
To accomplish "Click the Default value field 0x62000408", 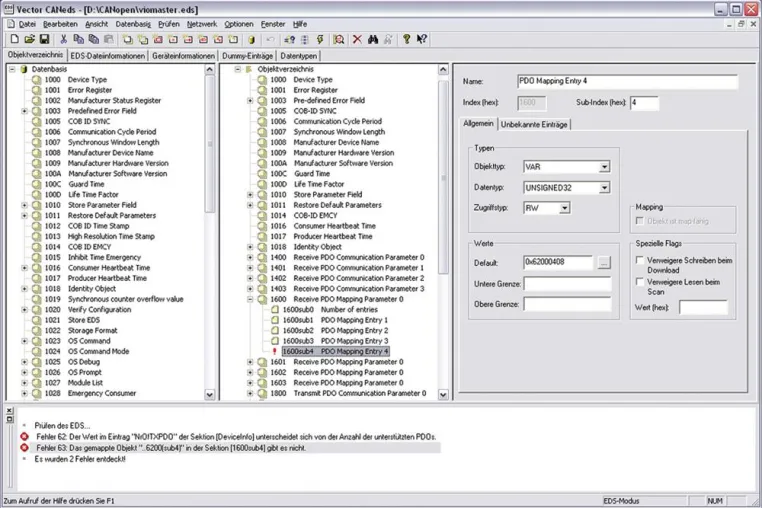I will (x=558, y=262).
